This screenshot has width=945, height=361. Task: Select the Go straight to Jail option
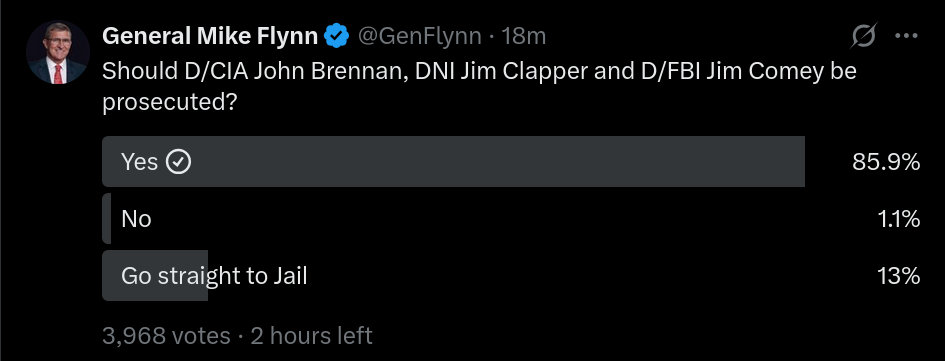pyautogui.click(x=511, y=276)
